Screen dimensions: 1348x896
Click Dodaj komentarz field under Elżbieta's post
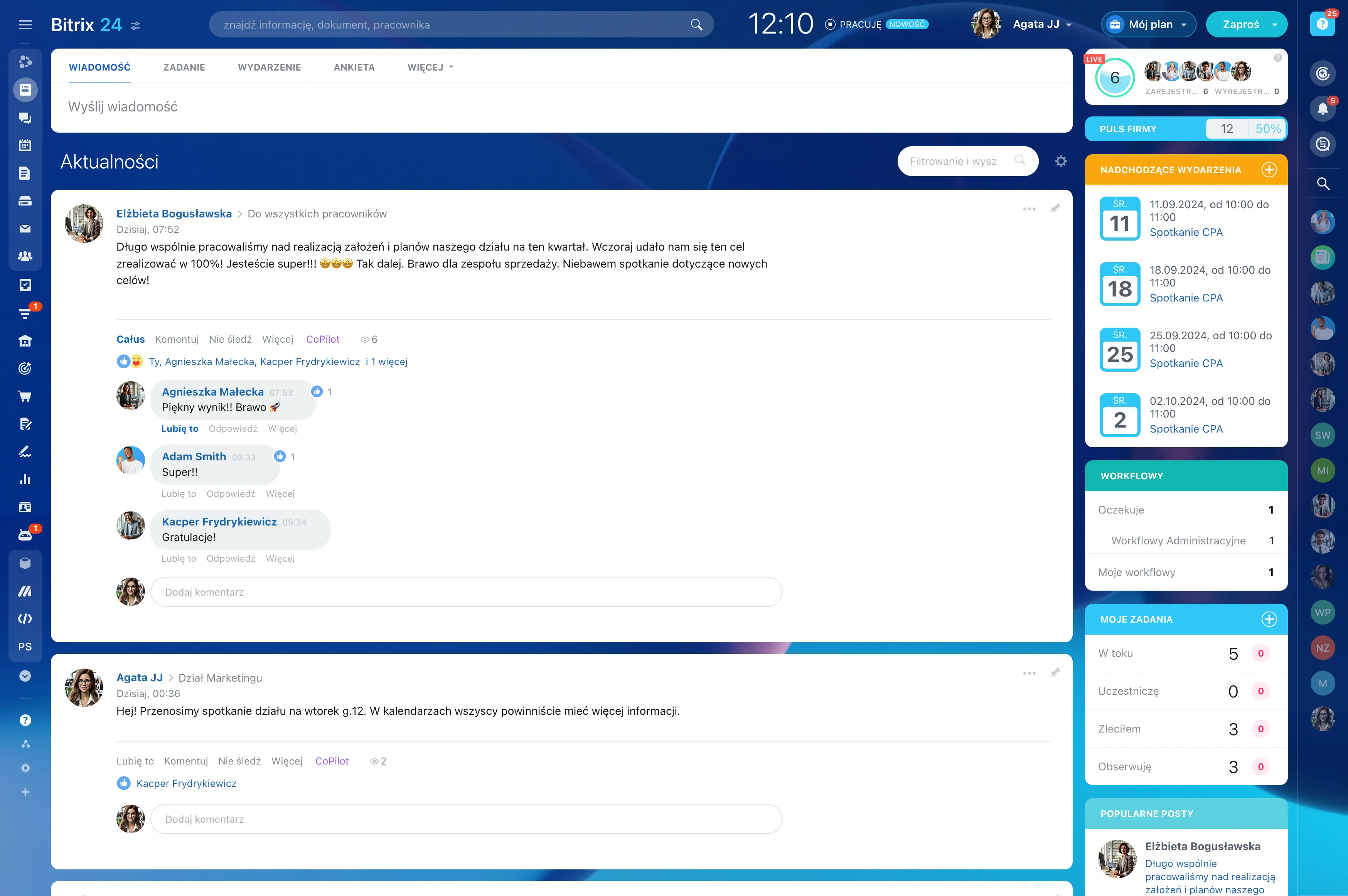[466, 592]
